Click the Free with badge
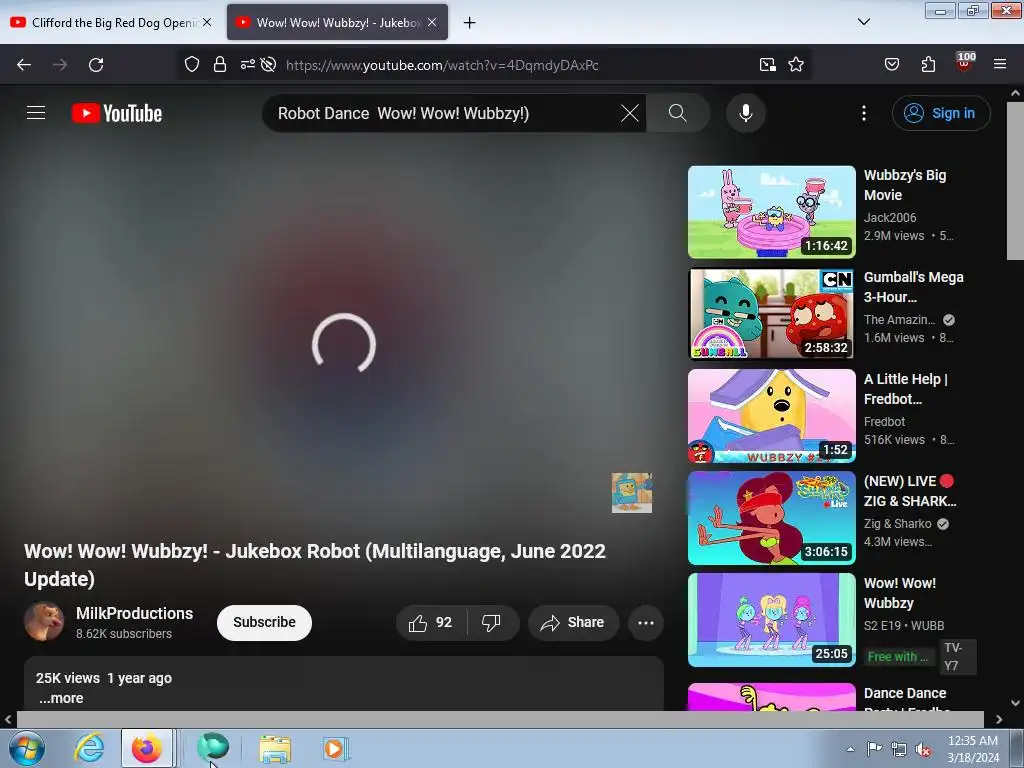Screen dimensions: 1024x768 (898, 656)
